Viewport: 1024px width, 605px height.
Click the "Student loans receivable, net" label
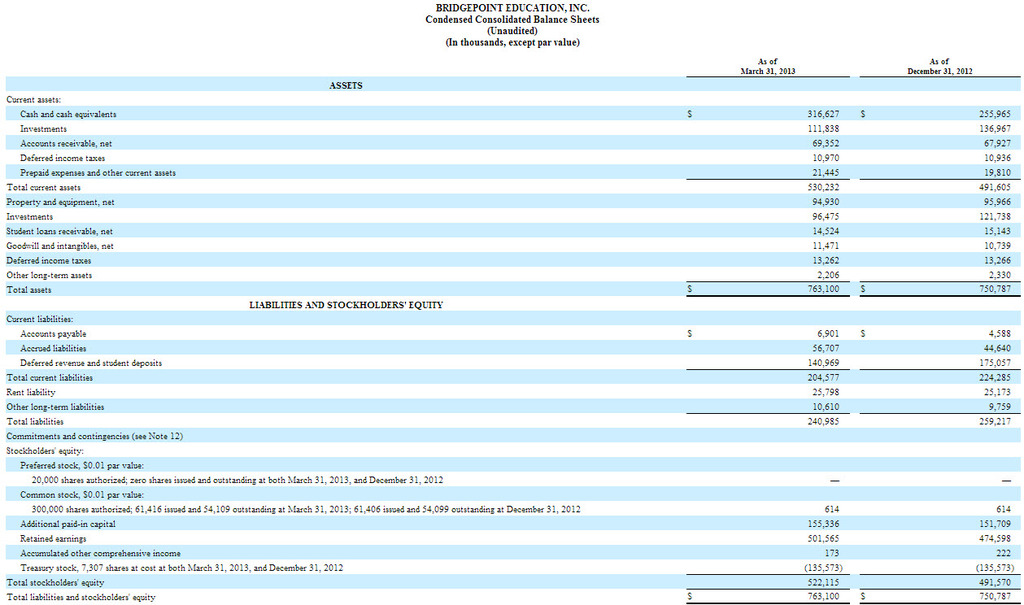pos(59,231)
